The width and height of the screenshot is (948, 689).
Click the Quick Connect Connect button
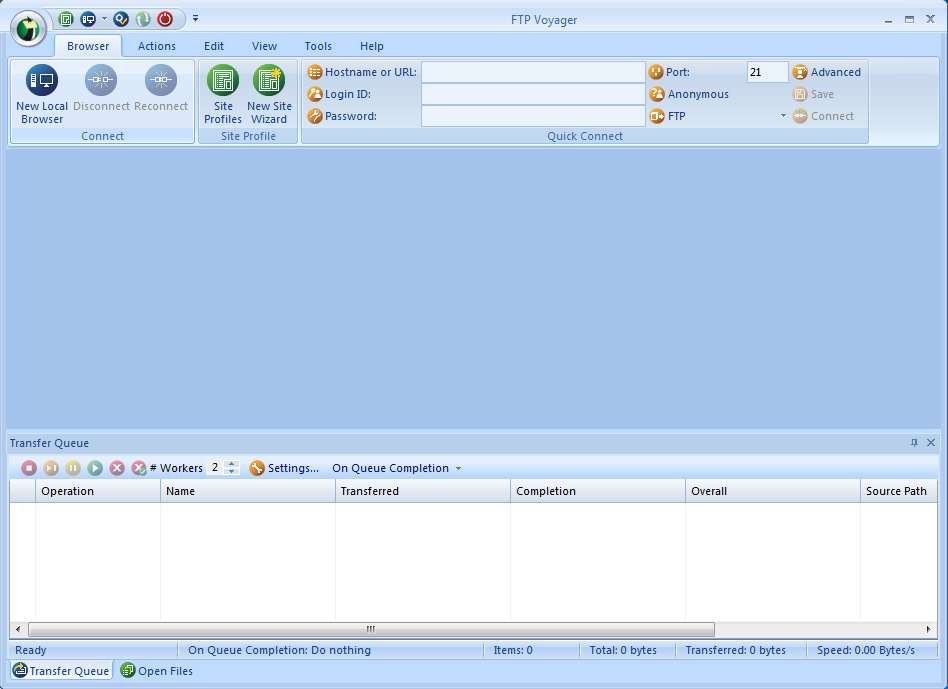coord(823,116)
